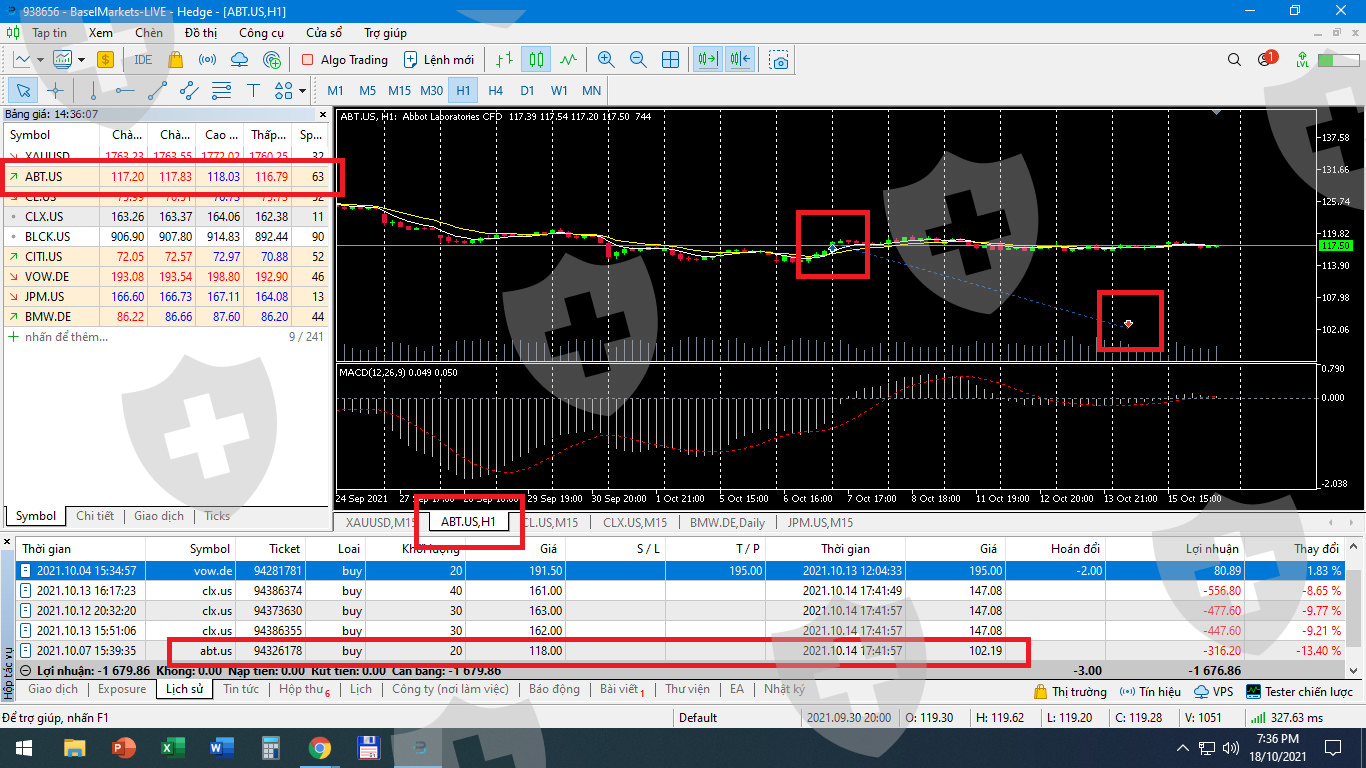Open the market shopping bag icon
This screenshot has height=768, width=1366.
176,60
